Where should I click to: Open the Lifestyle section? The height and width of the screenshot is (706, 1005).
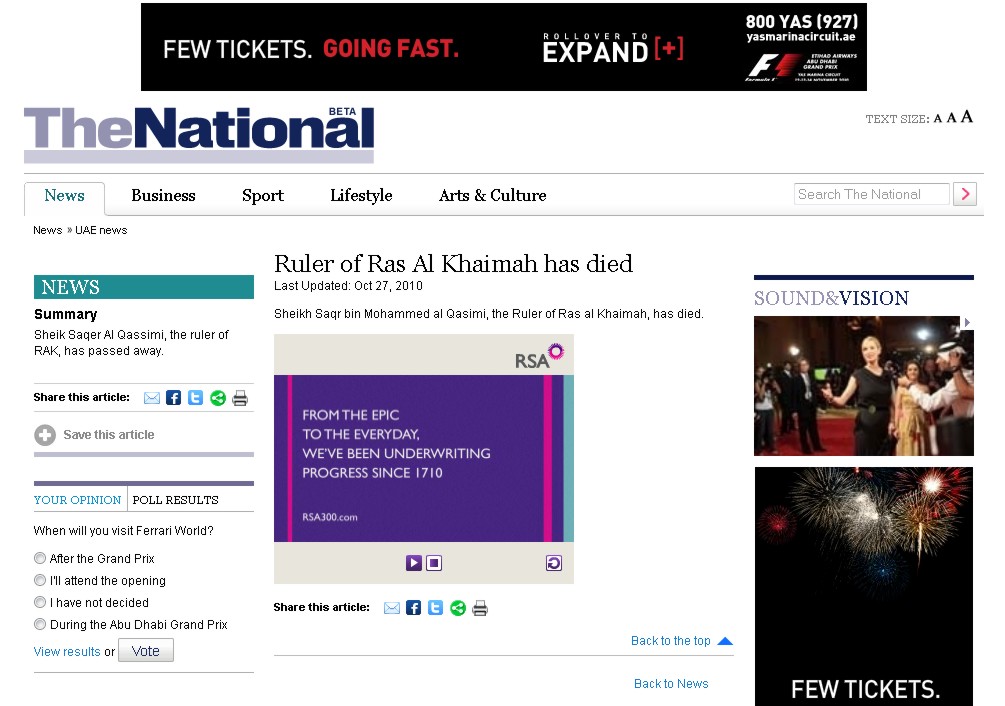point(361,195)
